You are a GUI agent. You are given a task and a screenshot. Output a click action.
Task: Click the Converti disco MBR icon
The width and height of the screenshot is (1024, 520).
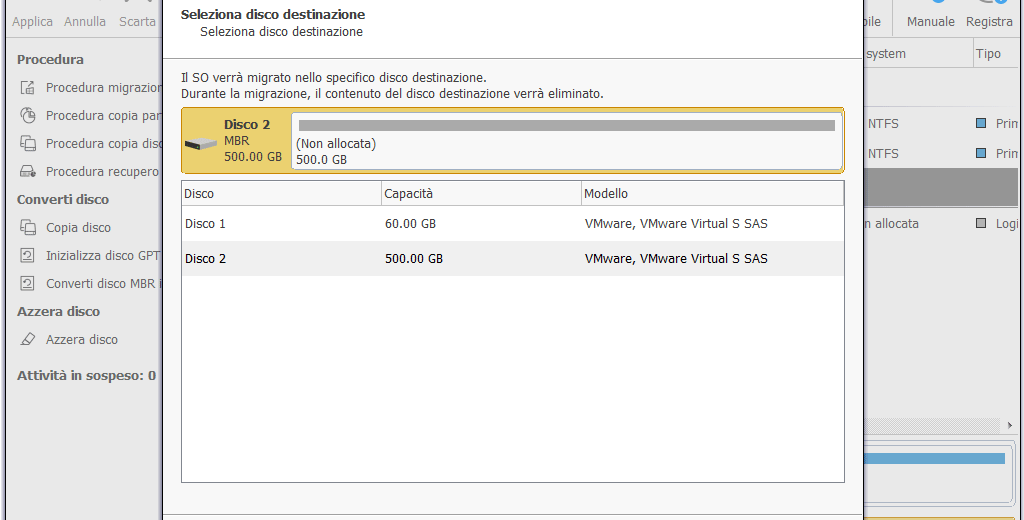coord(27,284)
